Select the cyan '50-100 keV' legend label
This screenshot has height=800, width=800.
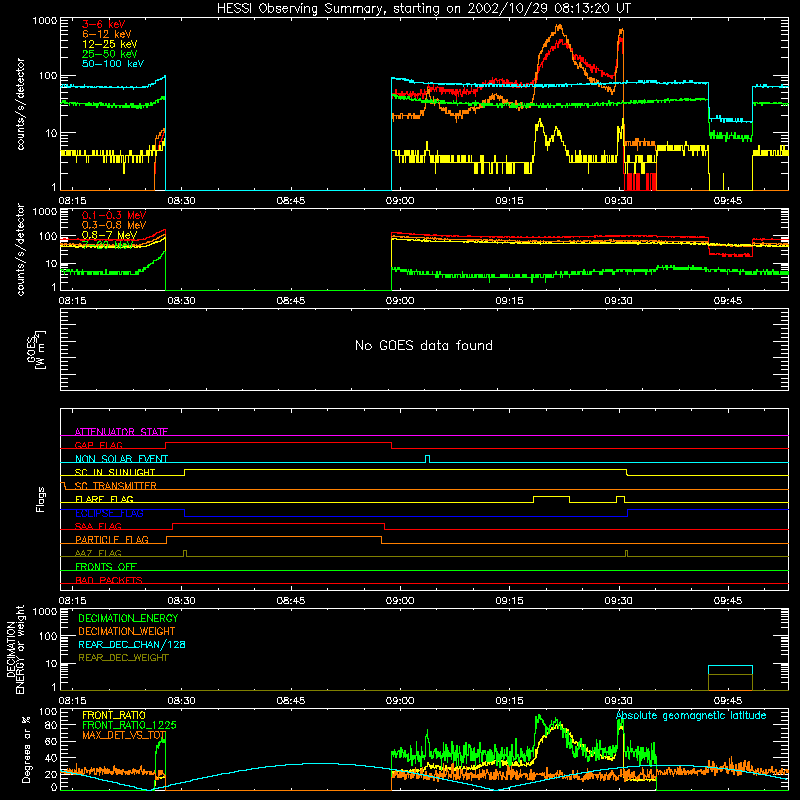pyautogui.click(x=113, y=64)
